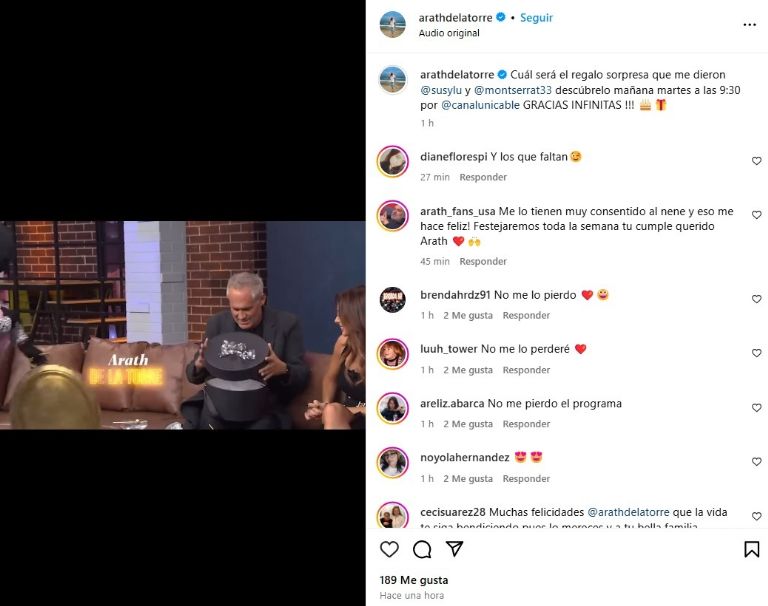The height and width of the screenshot is (606, 768).
Task: Open the @susylu mention link
Action: point(441,90)
